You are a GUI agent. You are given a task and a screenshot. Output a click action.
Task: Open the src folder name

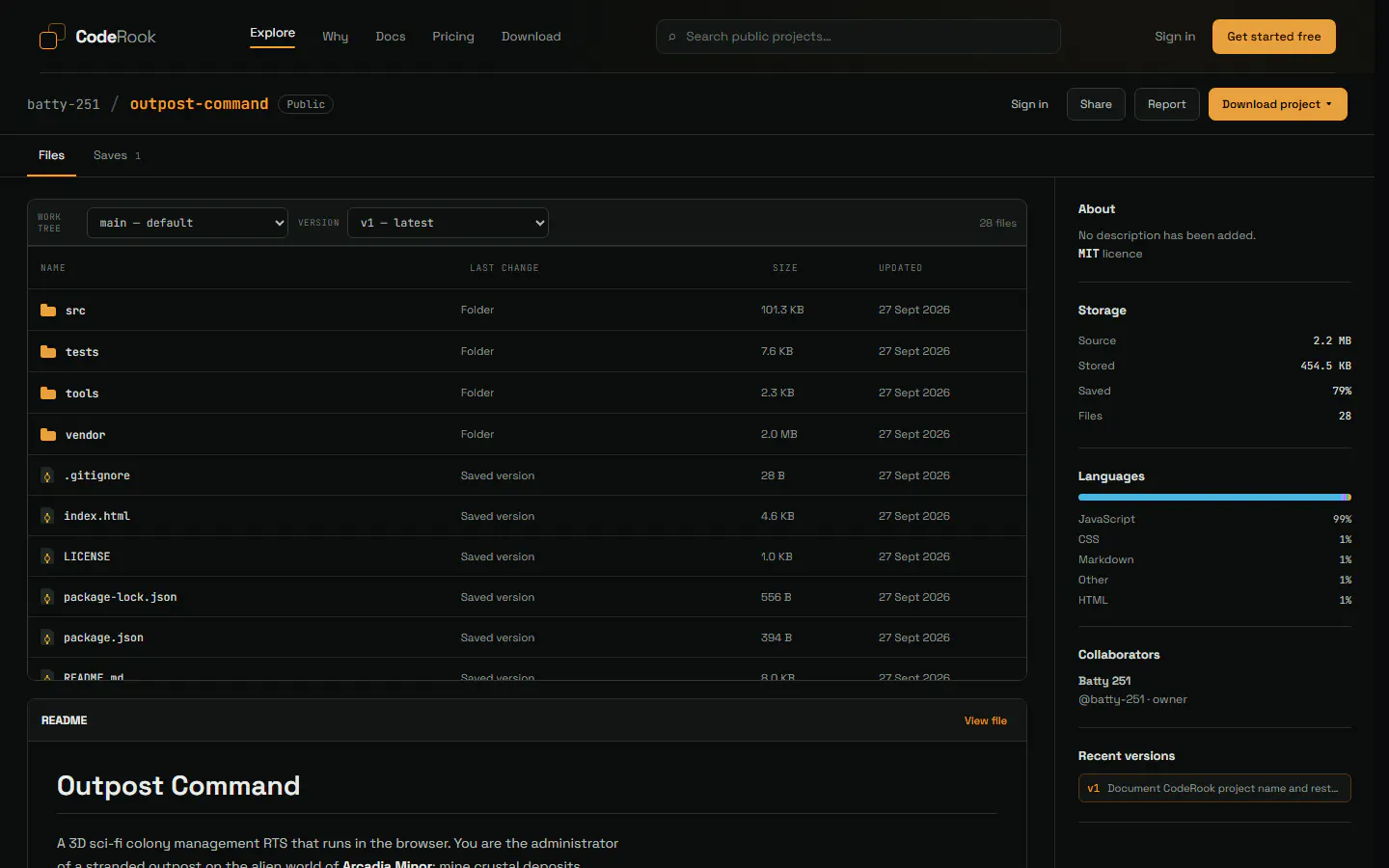75,311
